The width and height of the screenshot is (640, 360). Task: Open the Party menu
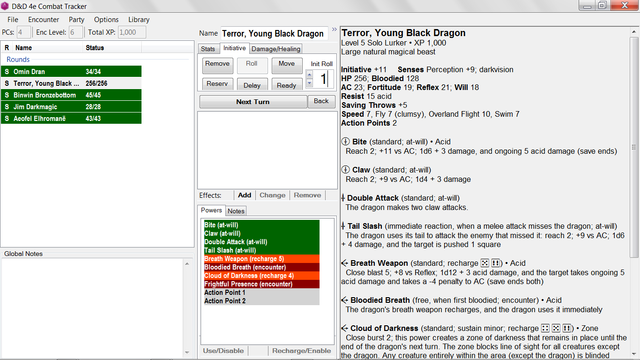point(76,20)
